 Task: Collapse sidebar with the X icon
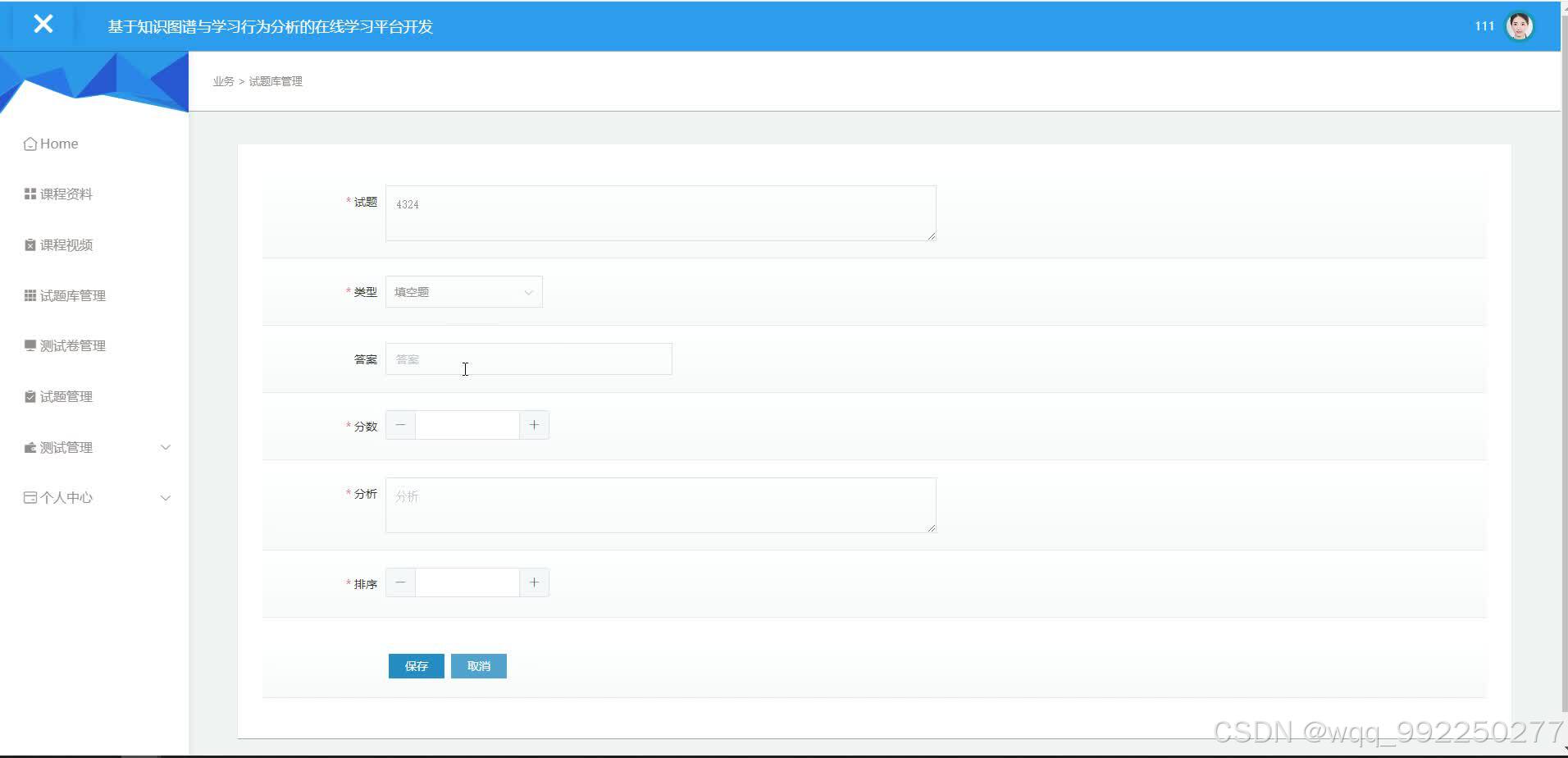click(43, 25)
